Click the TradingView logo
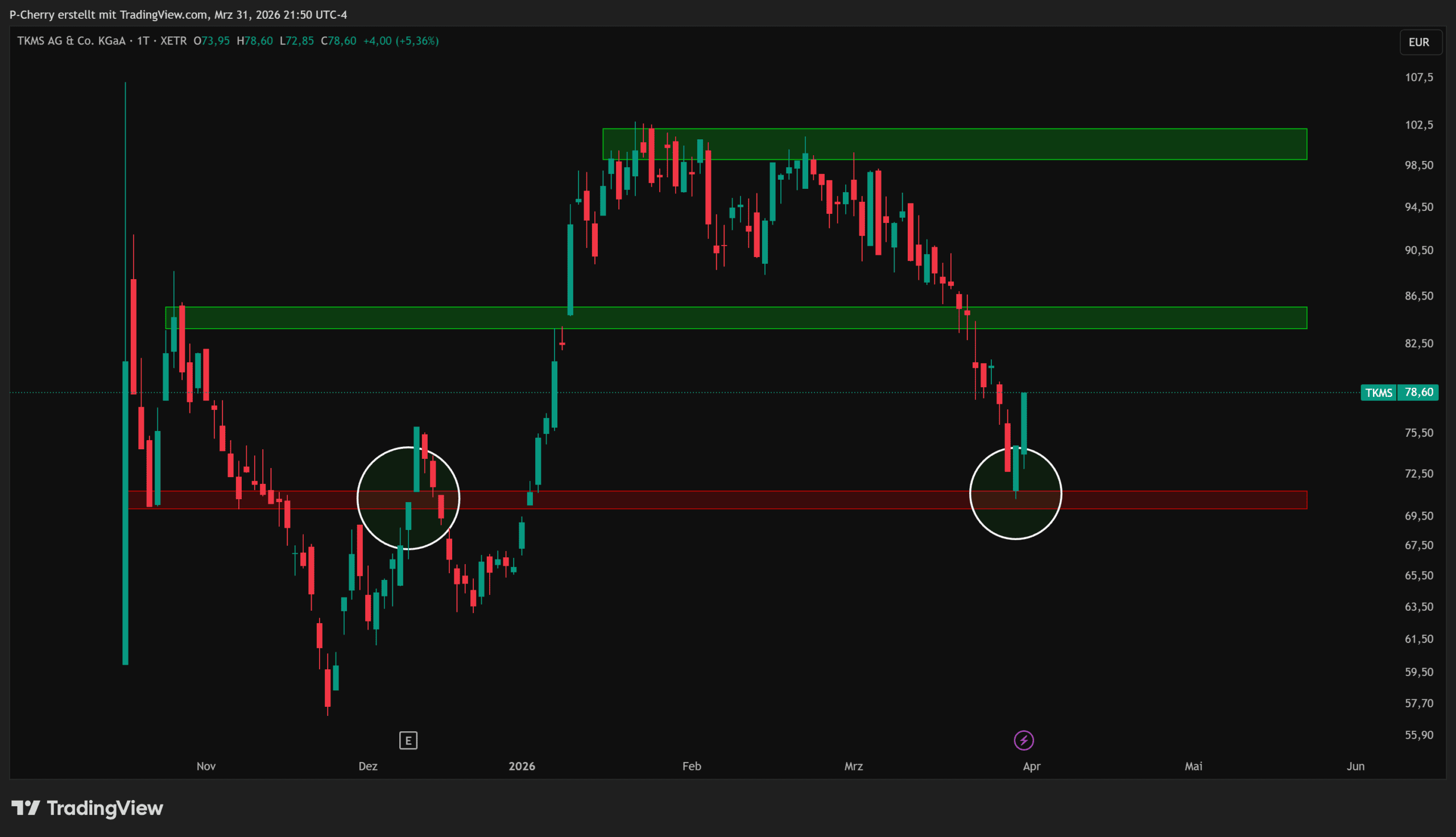Viewport: 1456px width, 837px height. (x=88, y=808)
